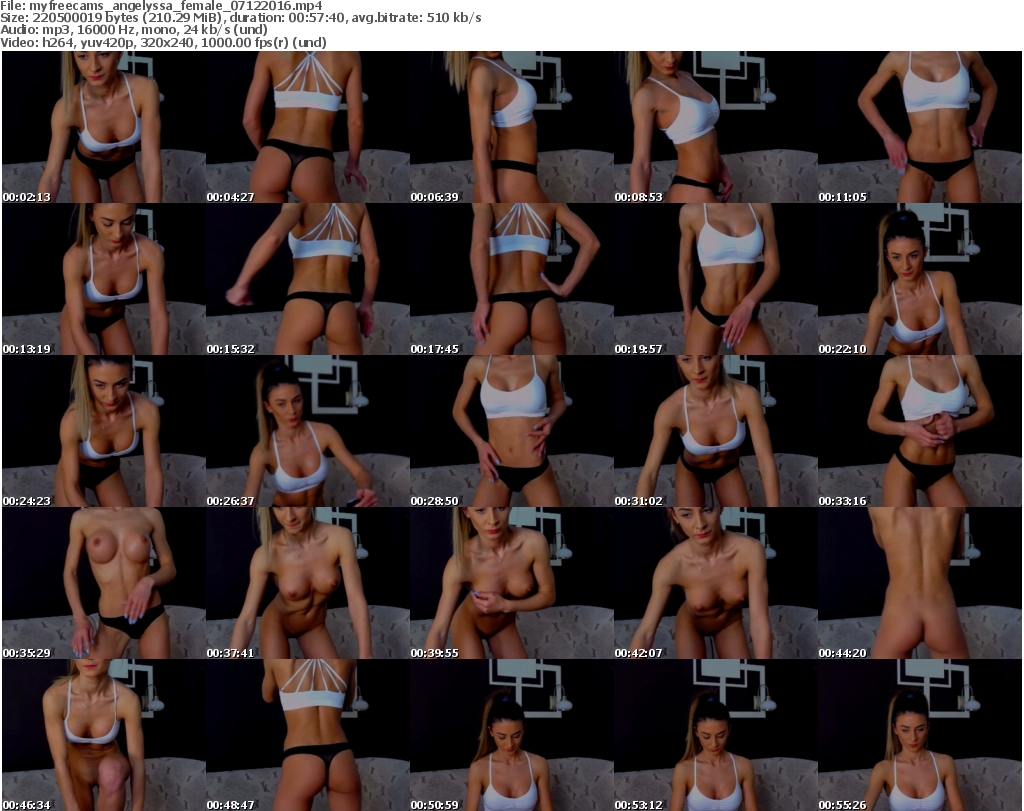Select the 'Size: 220500019 bytes' info line
The image size is (1024, 811).
pyautogui.click(x=241, y=18)
